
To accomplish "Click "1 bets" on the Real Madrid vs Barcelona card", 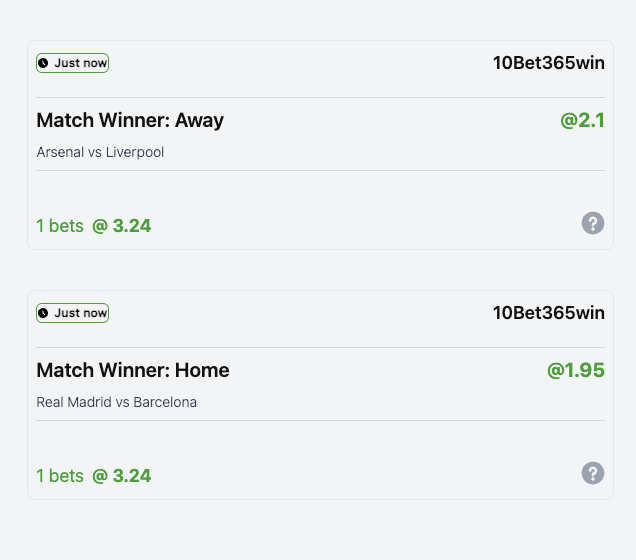I will coord(60,476).
